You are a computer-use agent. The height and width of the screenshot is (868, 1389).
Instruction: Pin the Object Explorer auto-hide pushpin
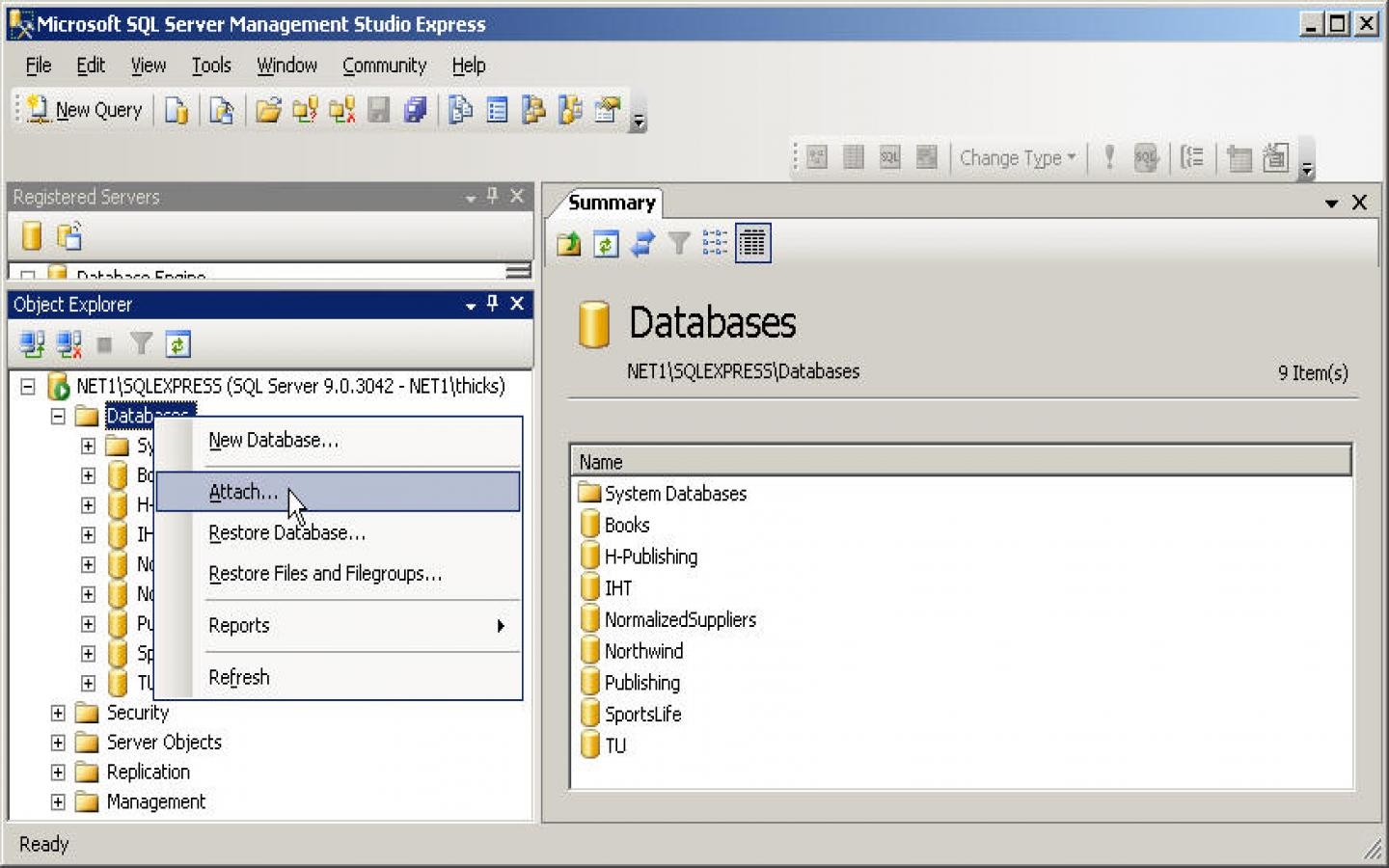point(493,304)
